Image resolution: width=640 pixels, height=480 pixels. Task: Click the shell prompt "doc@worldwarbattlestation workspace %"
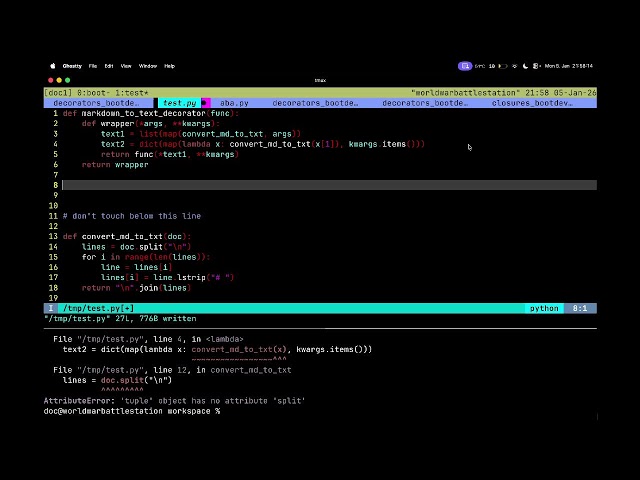click(x=132, y=411)
